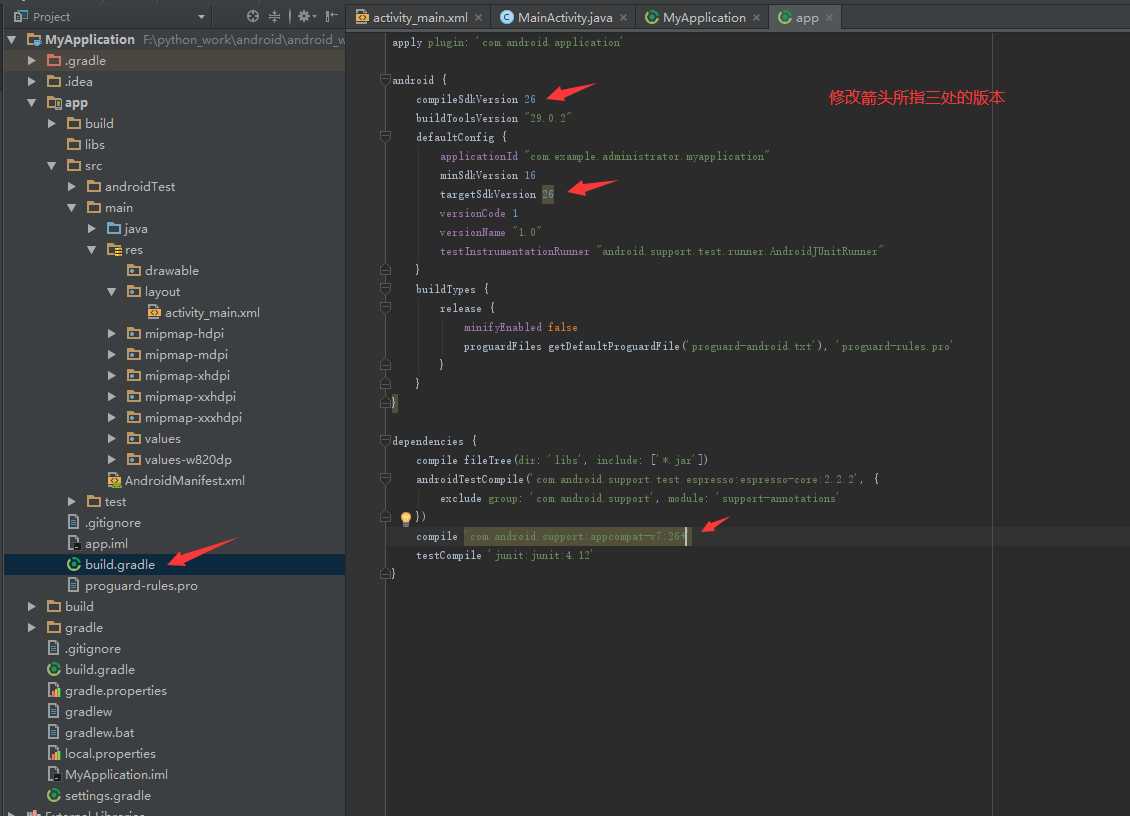Select the values folder row
1130x816 pixels.
click(174, 438)
